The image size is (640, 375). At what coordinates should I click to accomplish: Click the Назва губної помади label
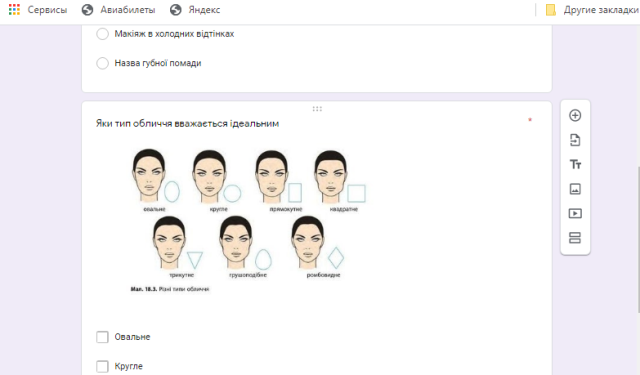(158, 63)
